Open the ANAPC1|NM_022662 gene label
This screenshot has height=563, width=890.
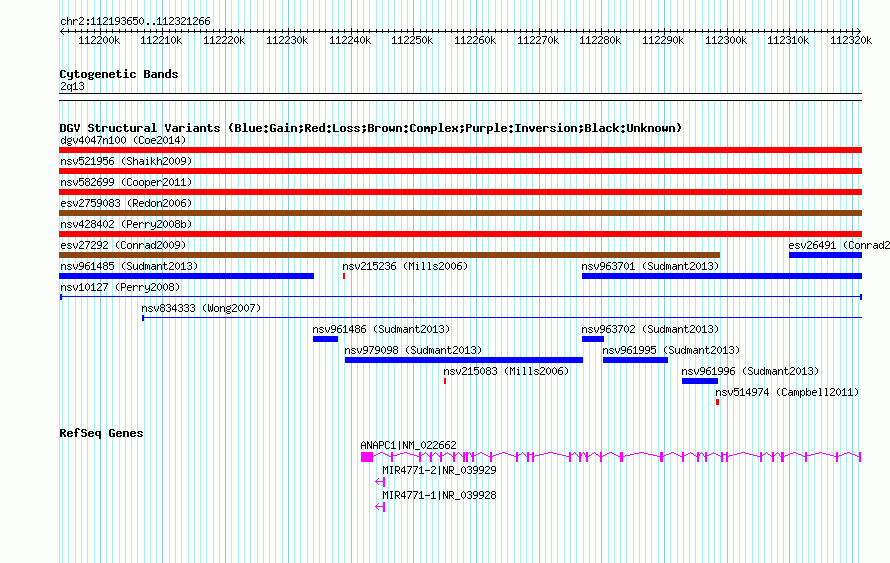coord(408,445)
